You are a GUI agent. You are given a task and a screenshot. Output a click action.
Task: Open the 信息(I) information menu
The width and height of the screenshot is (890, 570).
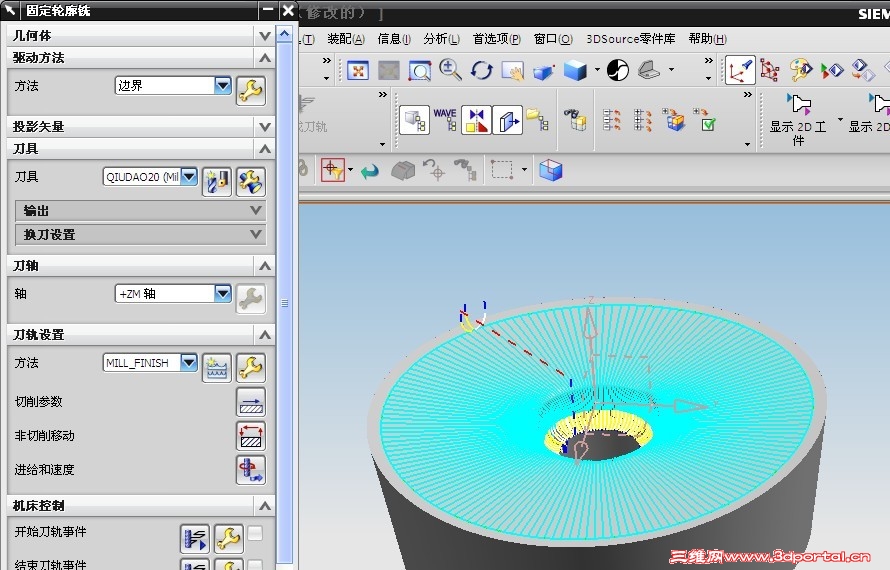(x=394, y=39)
